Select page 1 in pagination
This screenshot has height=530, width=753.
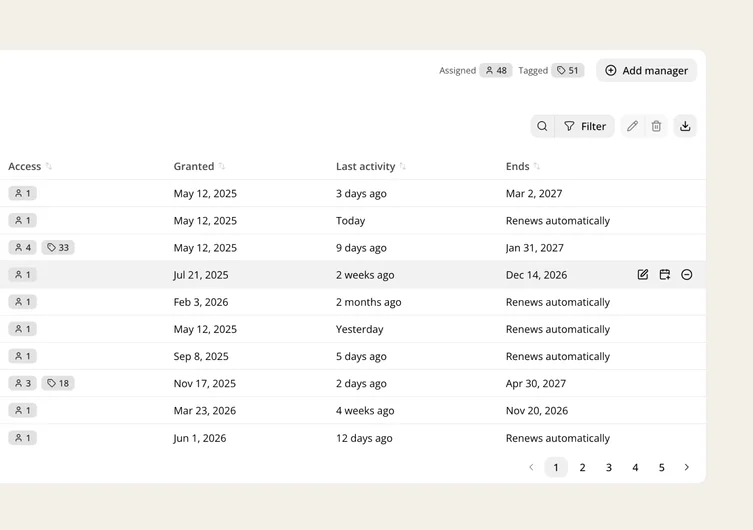tap(556, 467)
